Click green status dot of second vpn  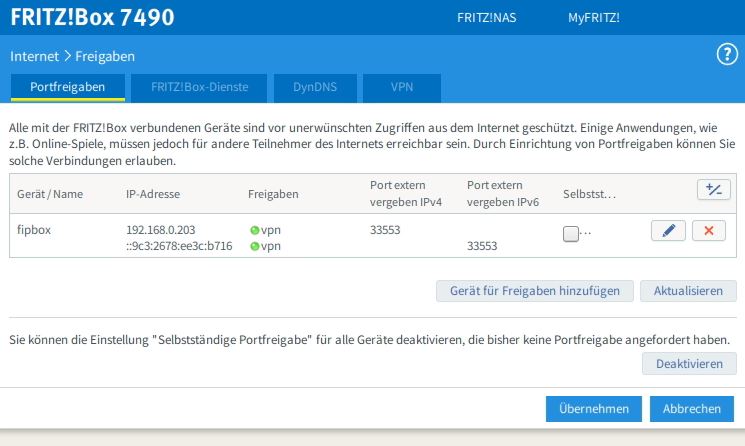point(254,246)
